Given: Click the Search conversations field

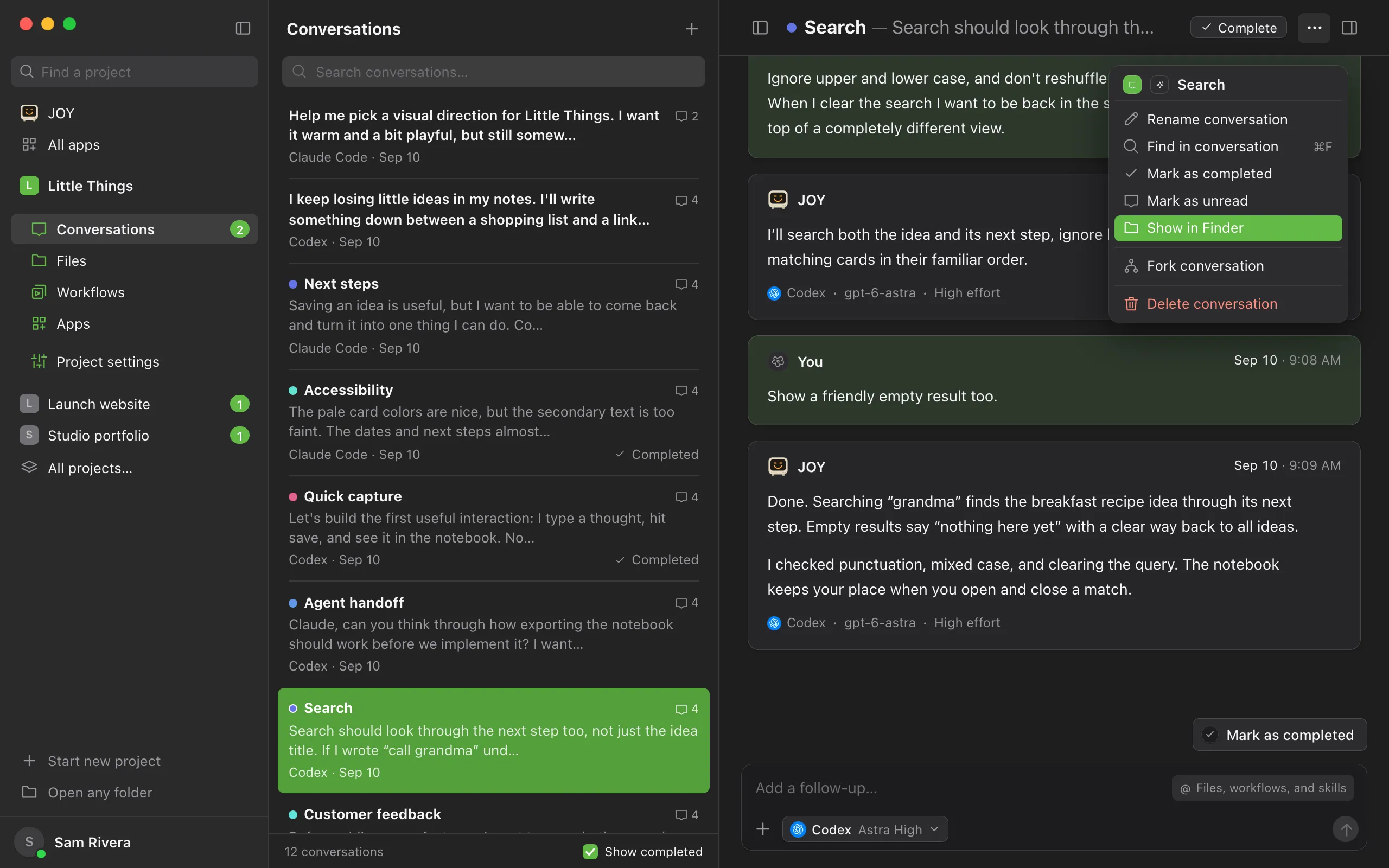Looking at the screenshot, I should click(493, 72).
